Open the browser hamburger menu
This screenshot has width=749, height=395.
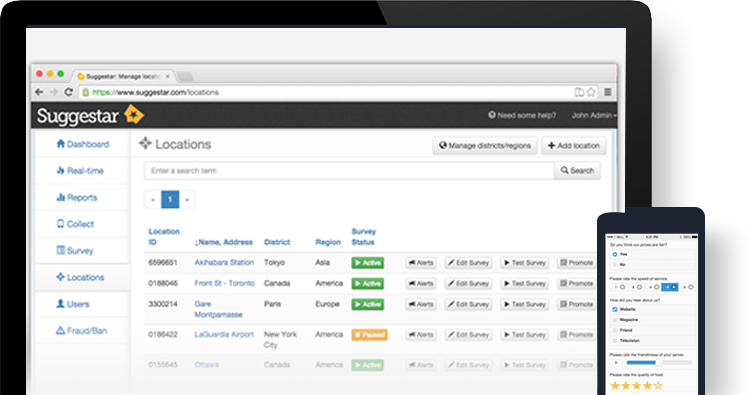click(608, 92)
